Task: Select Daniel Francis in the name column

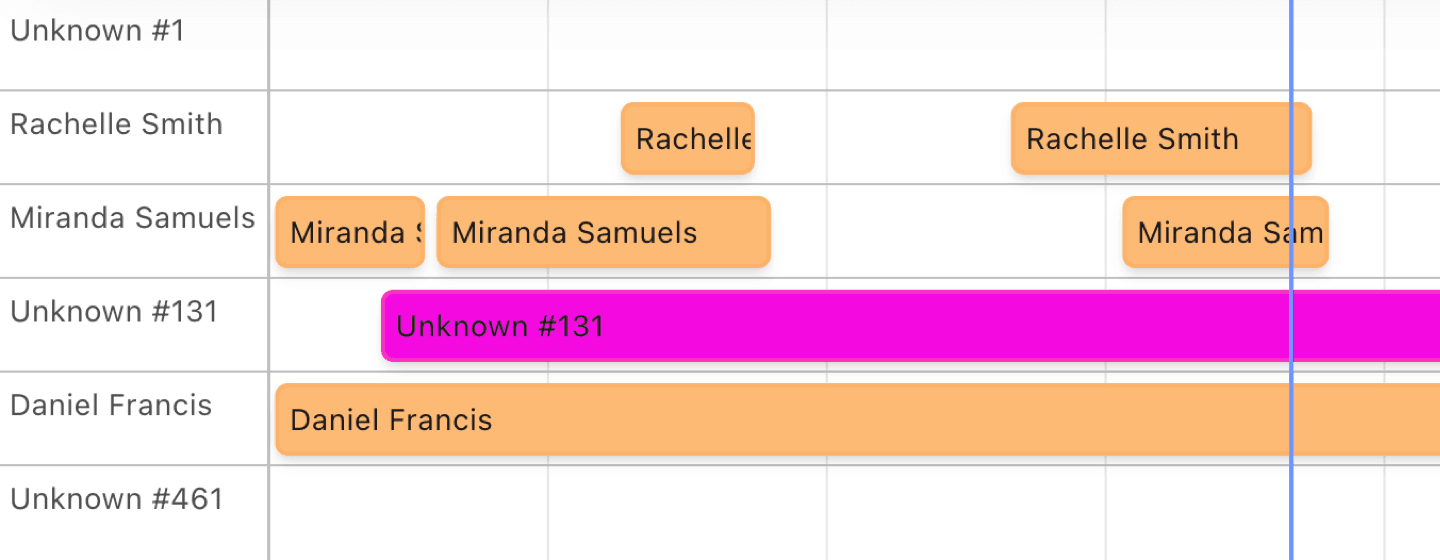Action: pos(111,406)
